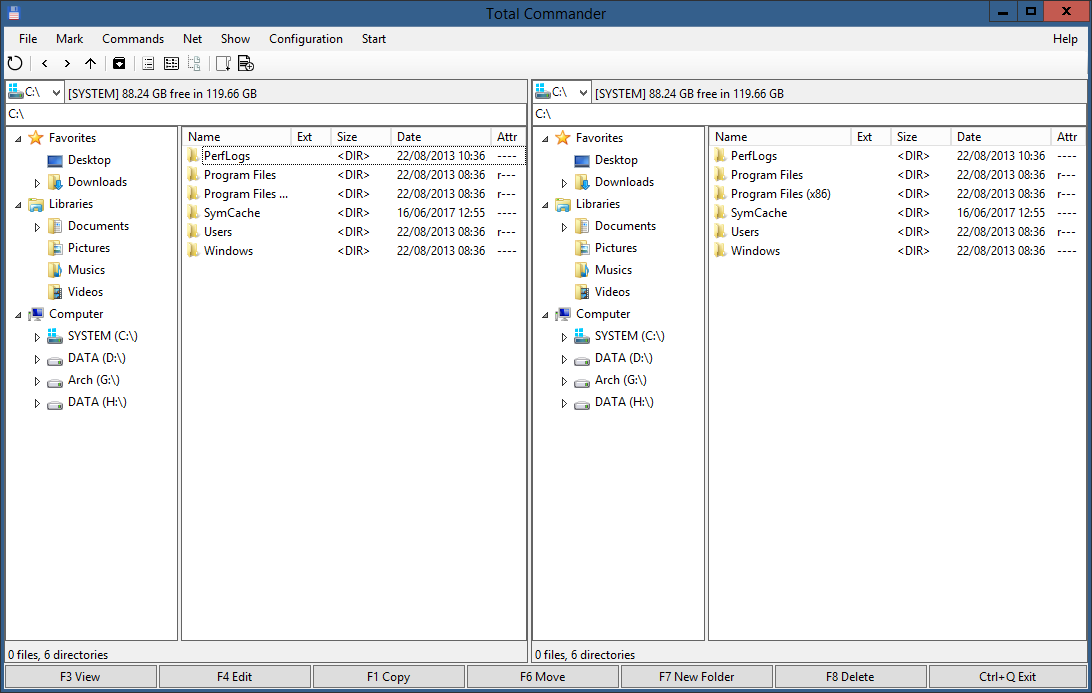
Task: Open the Help menu
Action: (1065, 39)
